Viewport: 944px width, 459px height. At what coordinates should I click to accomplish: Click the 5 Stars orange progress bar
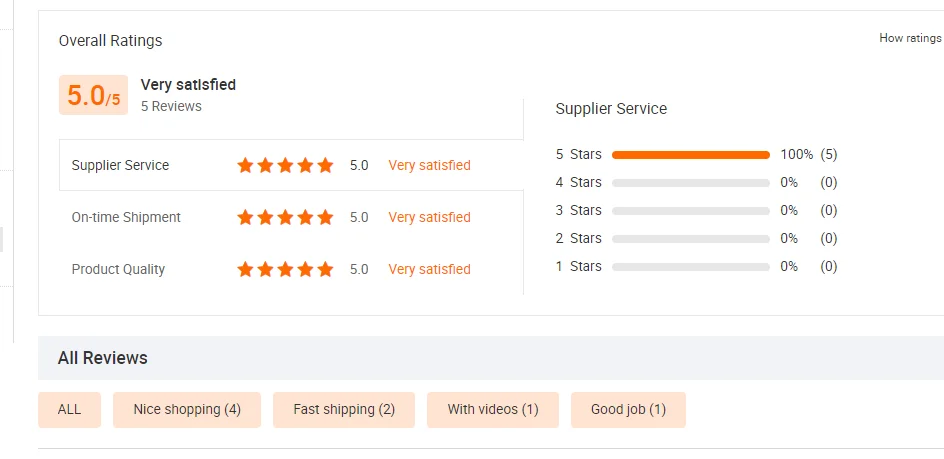pos(690,155)
